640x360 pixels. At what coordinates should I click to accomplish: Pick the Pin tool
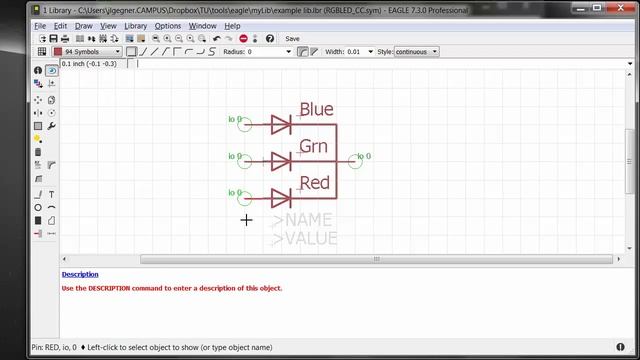click(38, 234)
